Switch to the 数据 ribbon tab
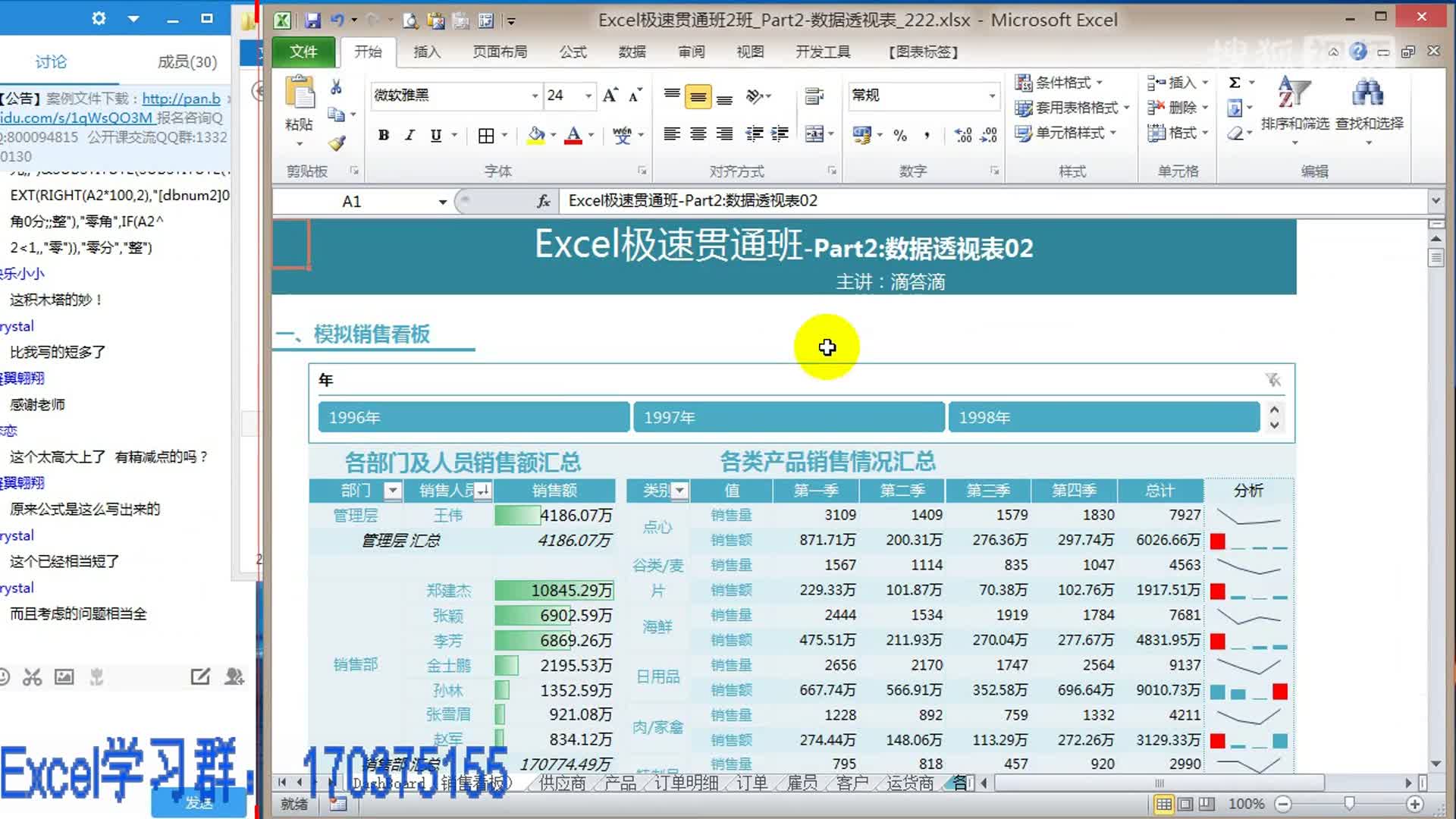 (632, 52)
